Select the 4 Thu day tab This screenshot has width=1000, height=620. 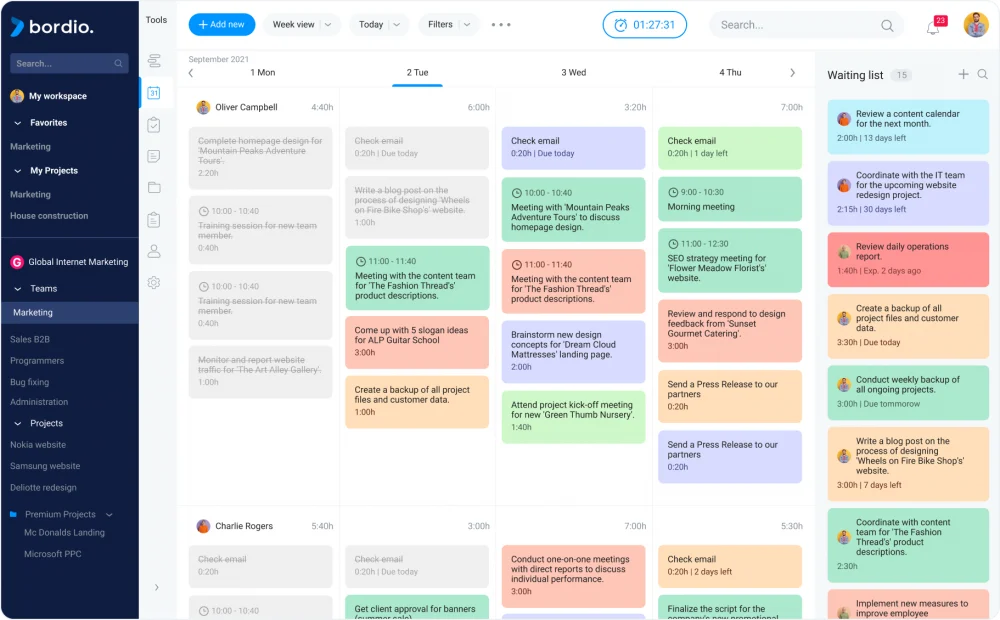[x=730, y=73]
